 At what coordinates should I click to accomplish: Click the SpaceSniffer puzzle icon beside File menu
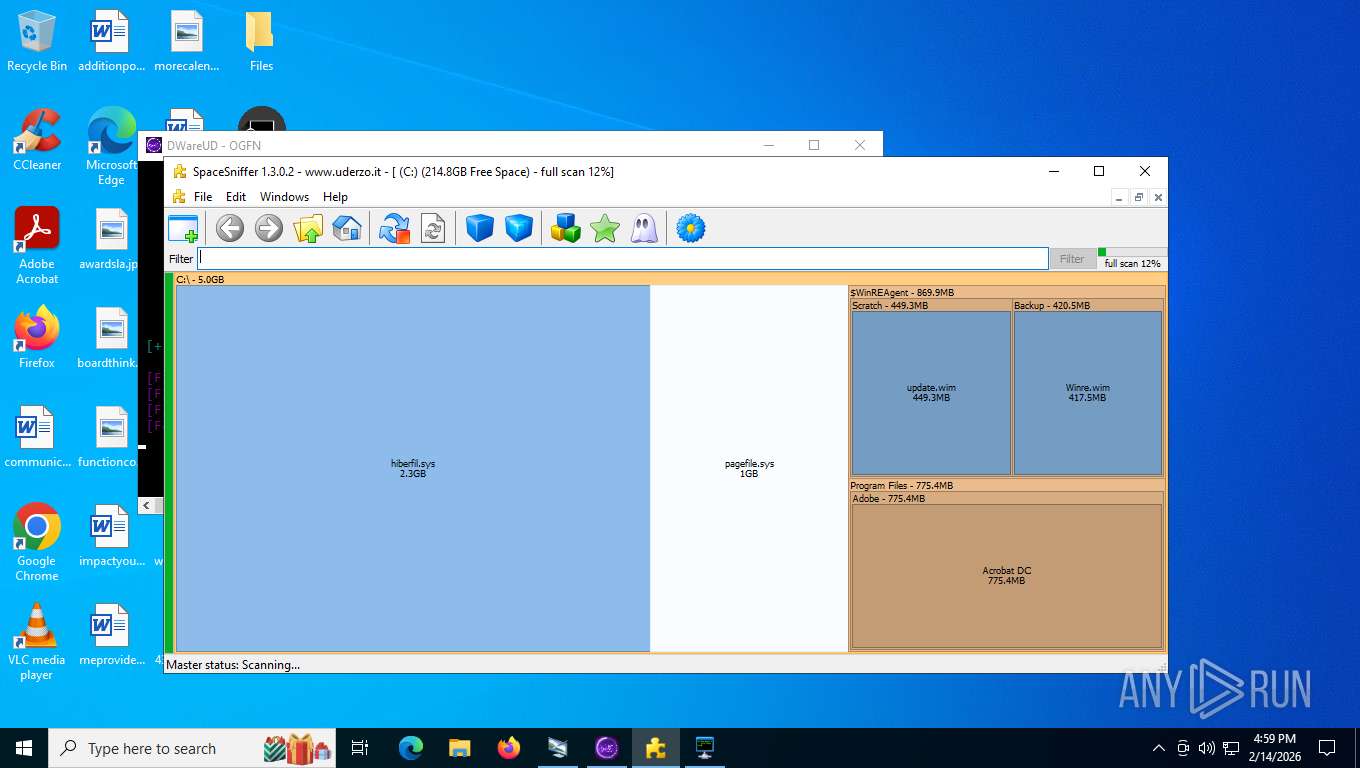pos(179,197)
